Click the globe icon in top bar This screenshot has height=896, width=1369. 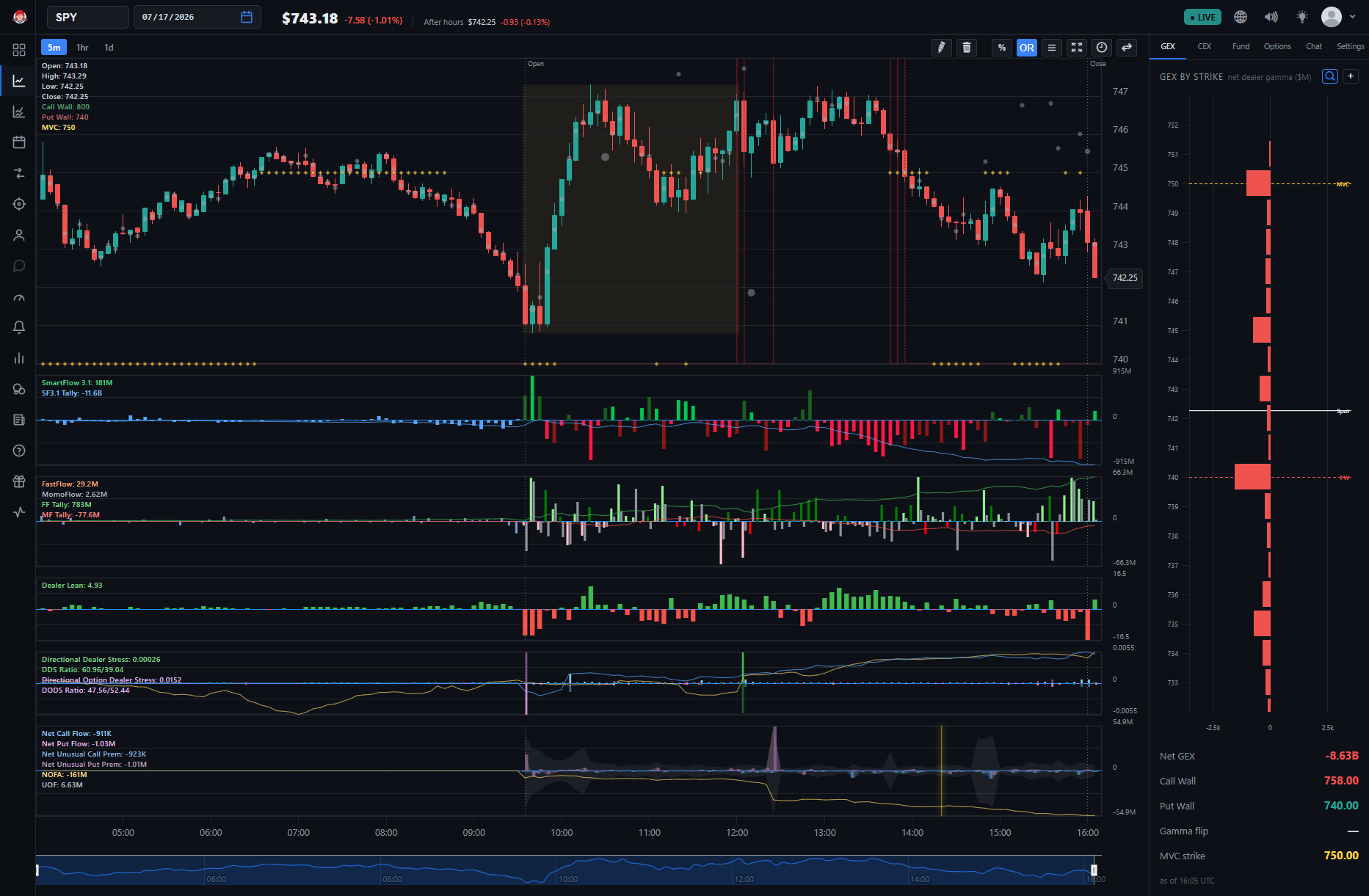(x=1241, y=17)
